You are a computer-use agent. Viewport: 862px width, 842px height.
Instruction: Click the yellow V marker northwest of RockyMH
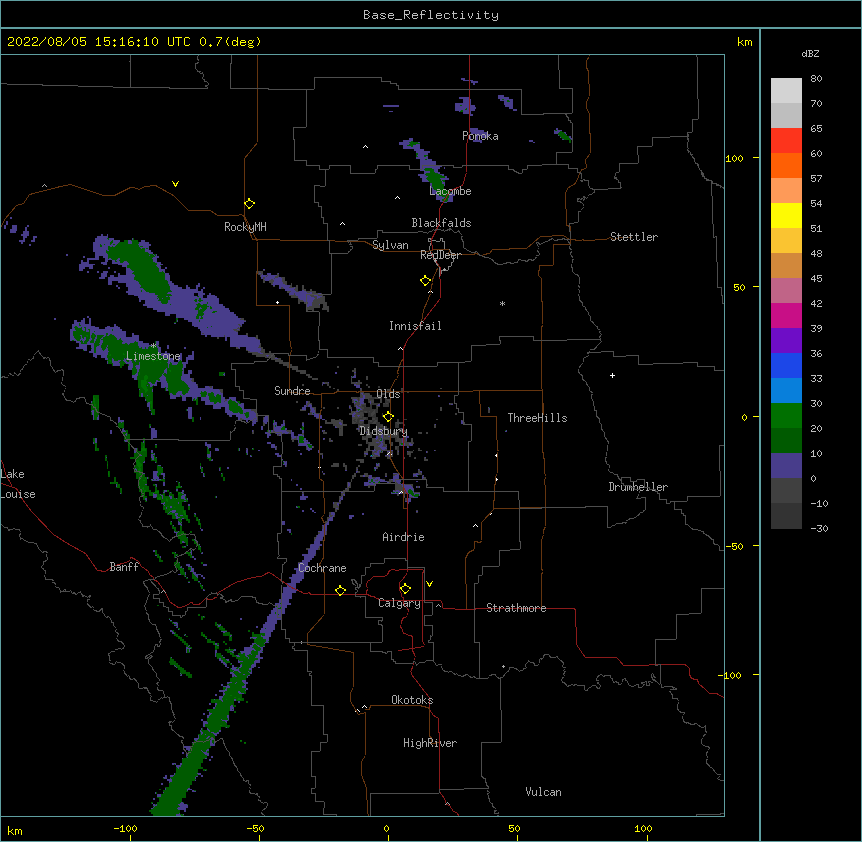[175, 184]
